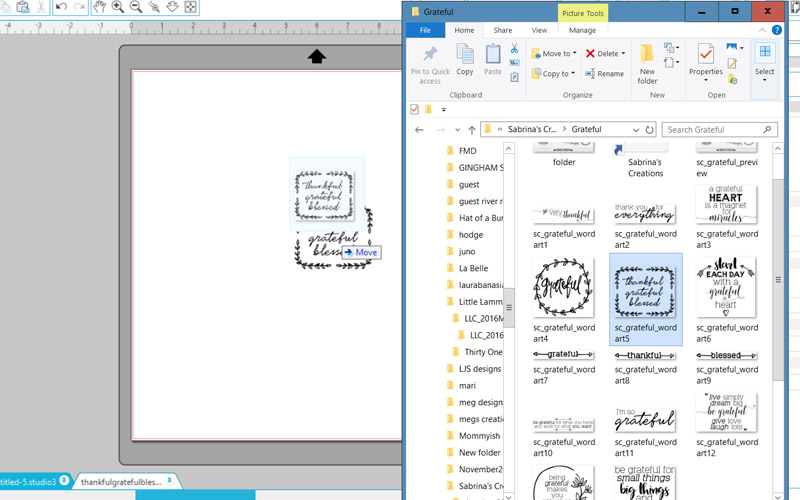Open the Move to dropdown
This screenshot has width=800, height=500.
[x=554, y=53]
